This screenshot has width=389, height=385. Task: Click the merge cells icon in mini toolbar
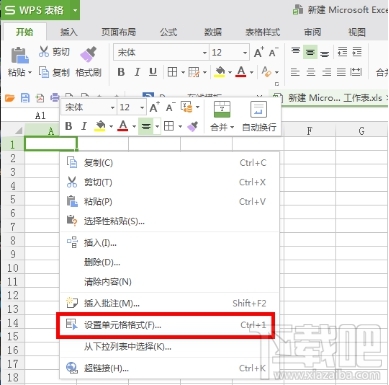[x=222, y=110]
